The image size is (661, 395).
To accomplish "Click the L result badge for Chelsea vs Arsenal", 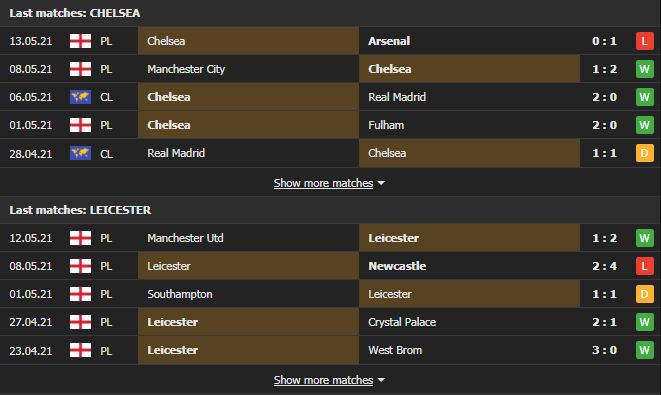I will 645,41.
